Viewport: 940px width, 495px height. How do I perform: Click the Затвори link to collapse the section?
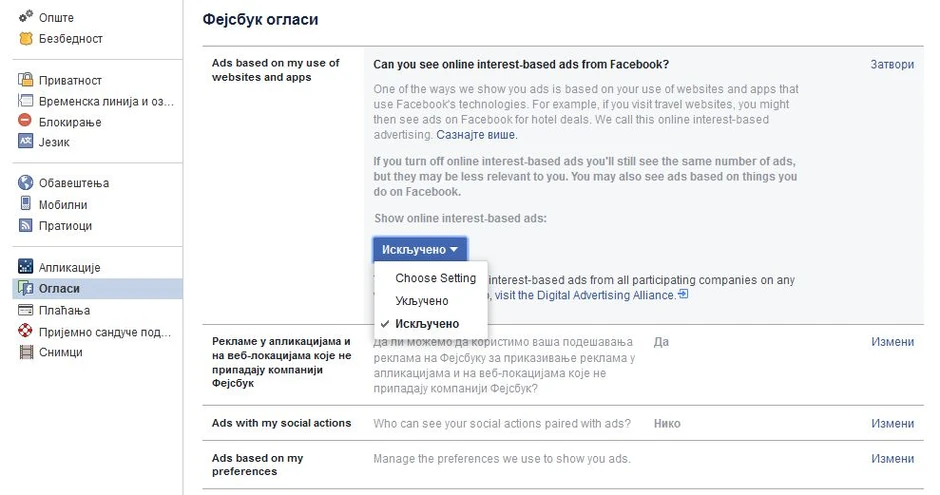tap(892, 64)
